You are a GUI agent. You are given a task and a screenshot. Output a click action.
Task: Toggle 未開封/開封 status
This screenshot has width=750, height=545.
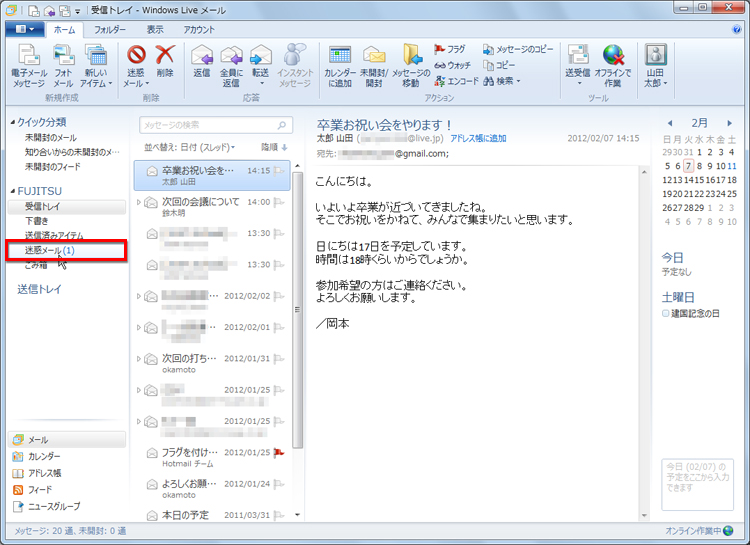click(374, 66)
